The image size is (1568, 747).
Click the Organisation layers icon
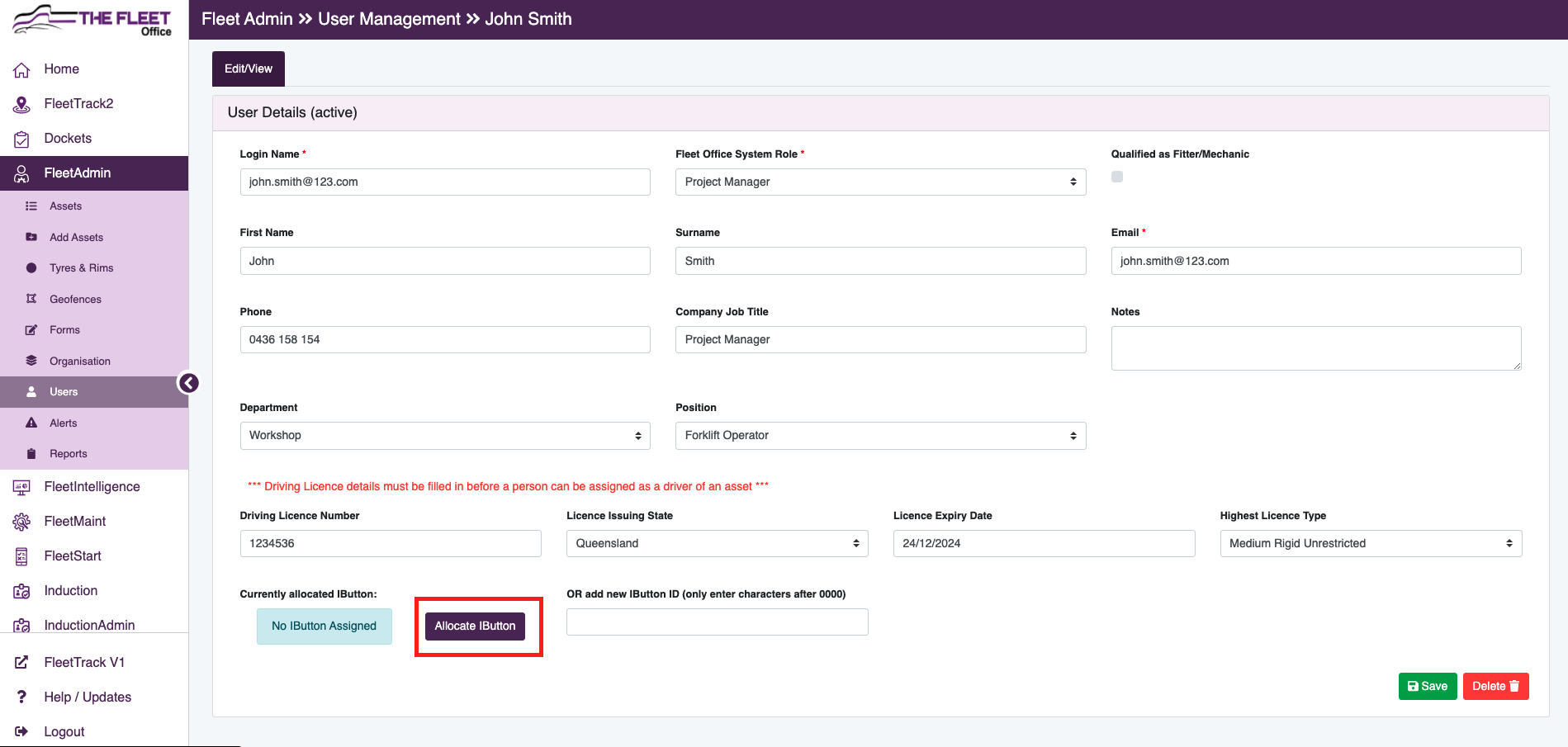pos(31,361)
